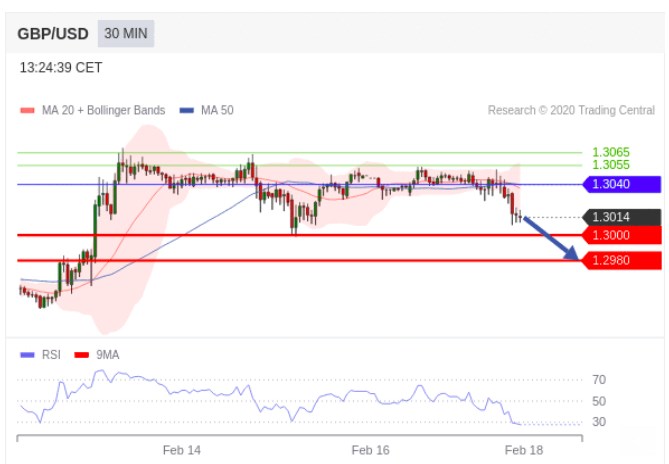Select the red 1.3000 support price tag
The image size is (669, 464).
621,235
